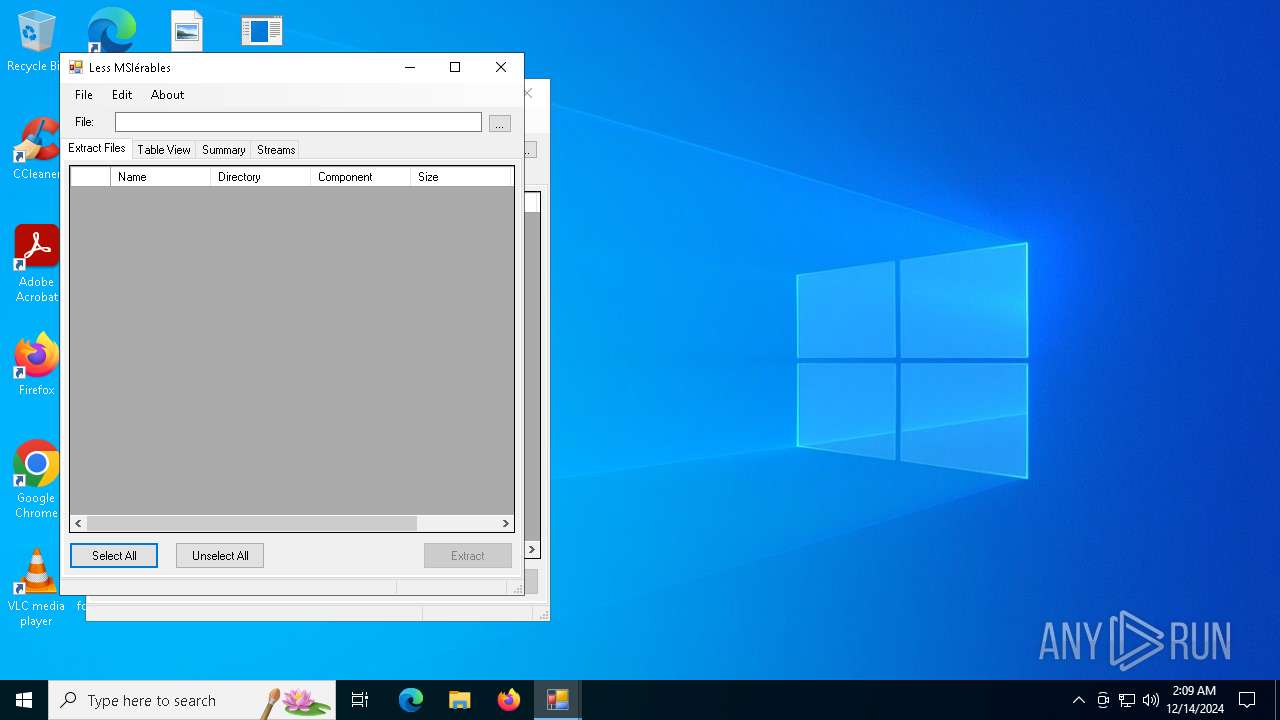Click the Select All button

(x=114, y=556)
